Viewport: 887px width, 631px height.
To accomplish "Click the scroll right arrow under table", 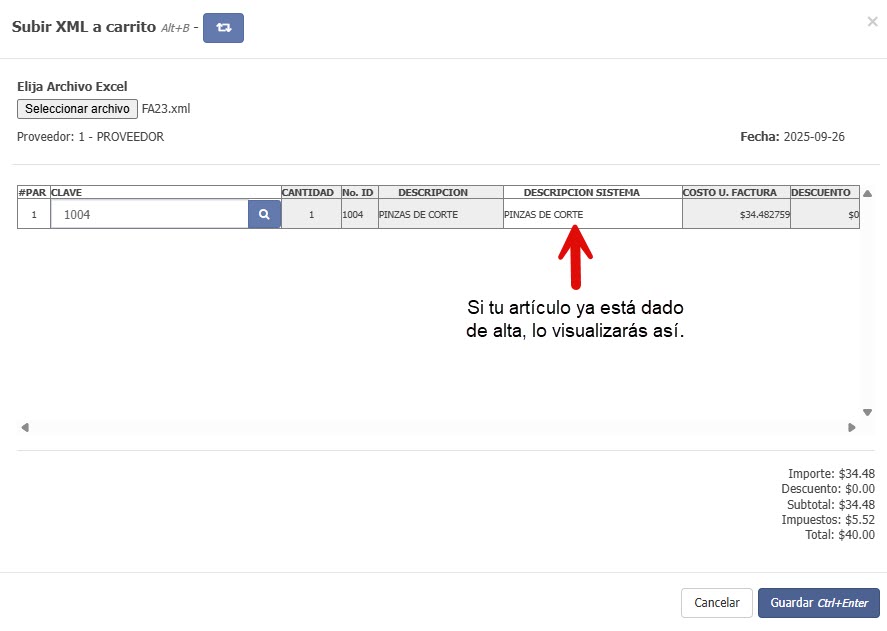I will point(852,427).
